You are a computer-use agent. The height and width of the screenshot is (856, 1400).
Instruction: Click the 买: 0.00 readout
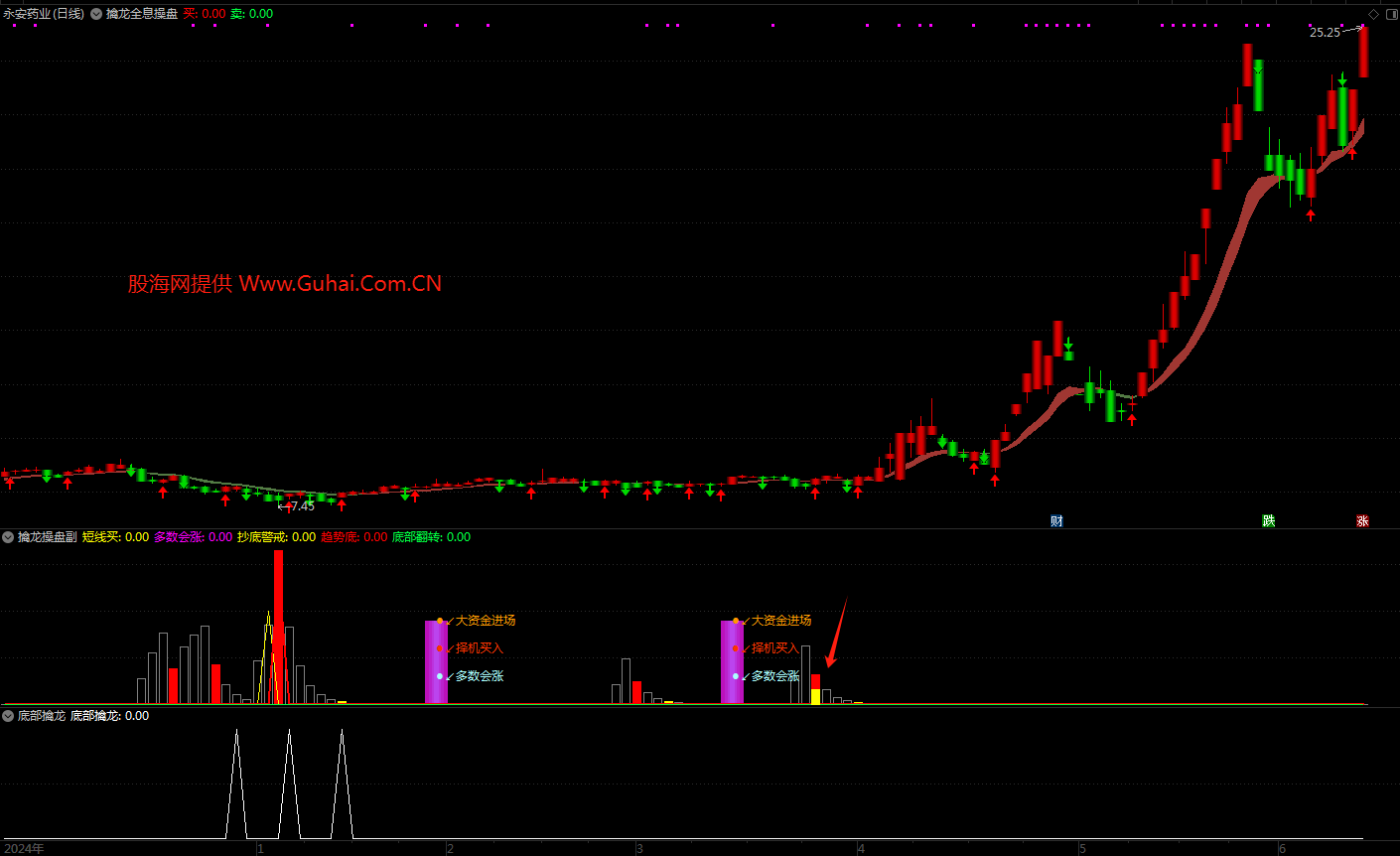point(205,14)
